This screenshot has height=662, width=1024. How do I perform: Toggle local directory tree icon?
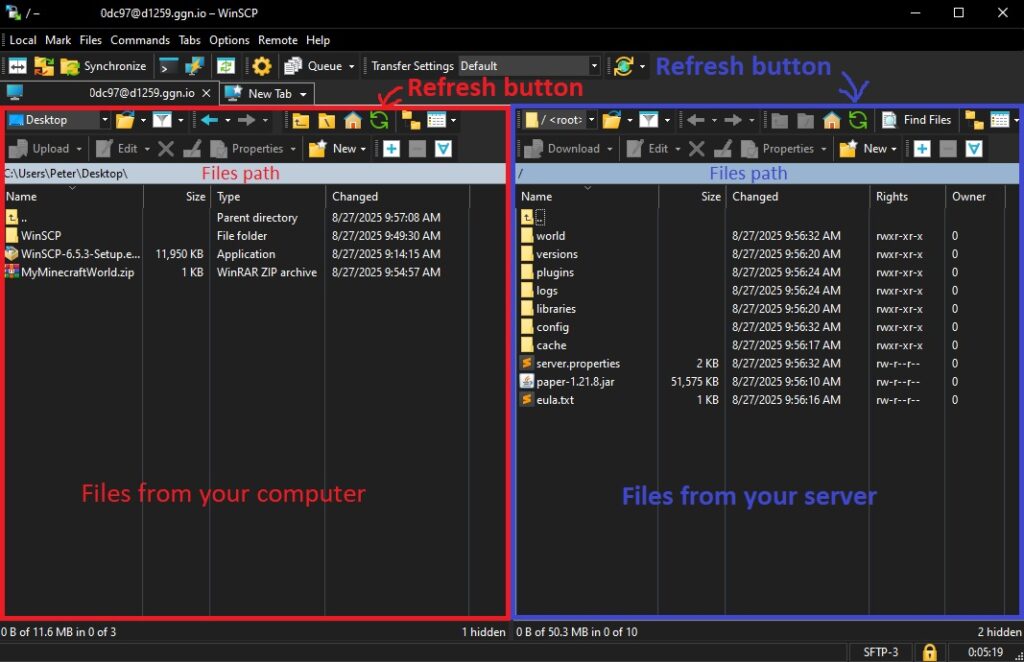point(411,120)
